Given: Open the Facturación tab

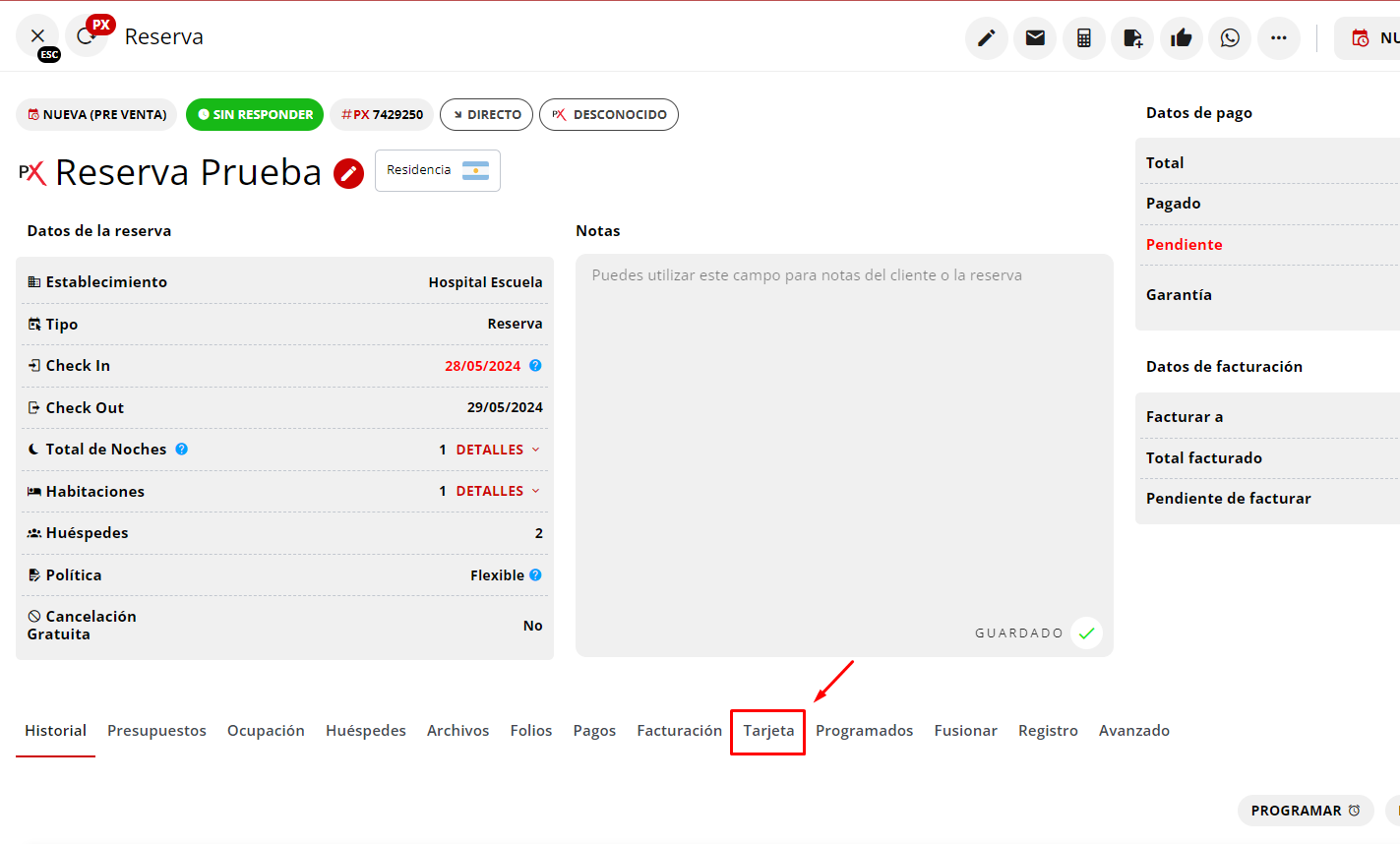Looking at the screenshot, I should click(679, 731).
